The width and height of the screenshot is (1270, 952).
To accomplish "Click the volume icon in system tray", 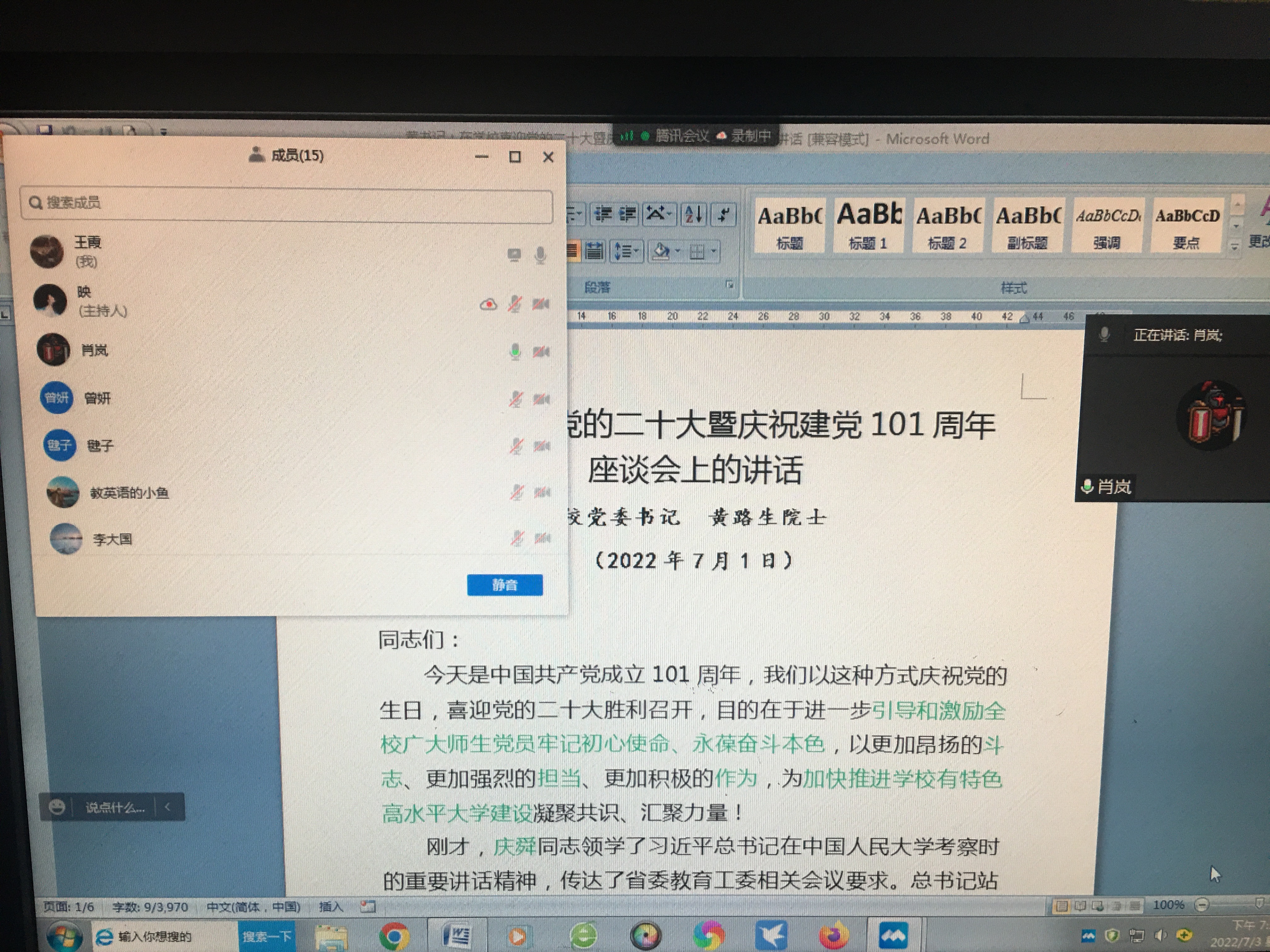I will [1160, 936].
